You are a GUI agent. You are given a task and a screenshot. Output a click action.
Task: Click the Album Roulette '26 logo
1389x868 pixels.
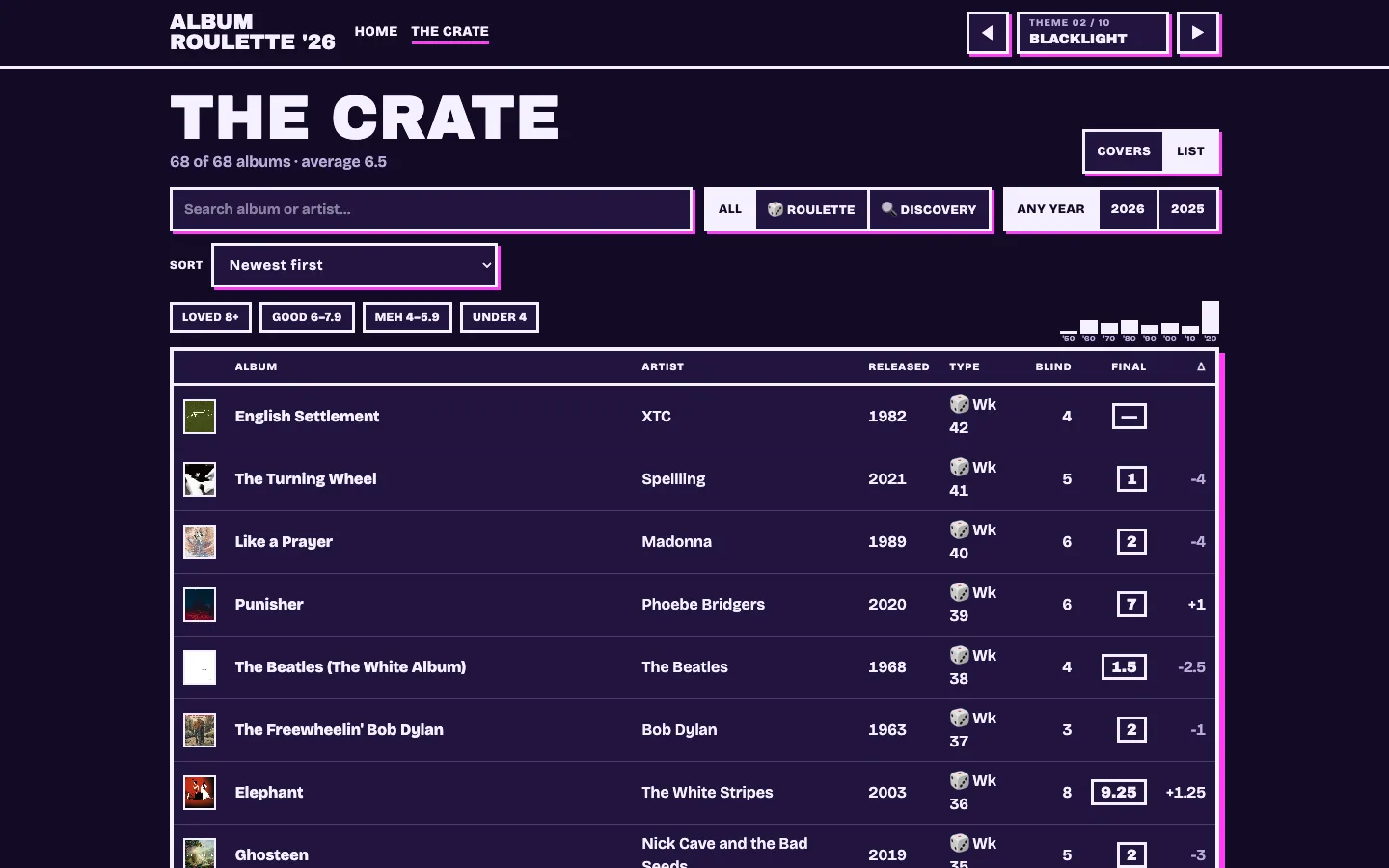pyautogui.click(x=253, y=32)
